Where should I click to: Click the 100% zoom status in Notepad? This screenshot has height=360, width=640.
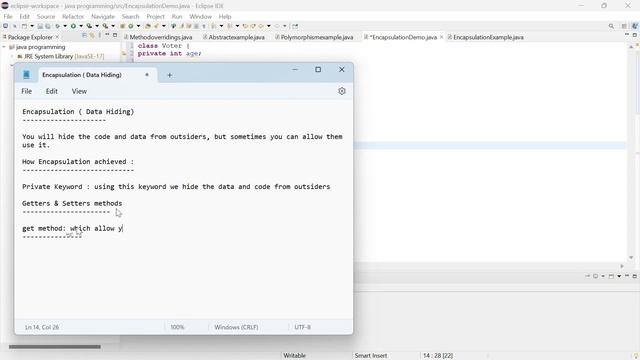(177, 327)
